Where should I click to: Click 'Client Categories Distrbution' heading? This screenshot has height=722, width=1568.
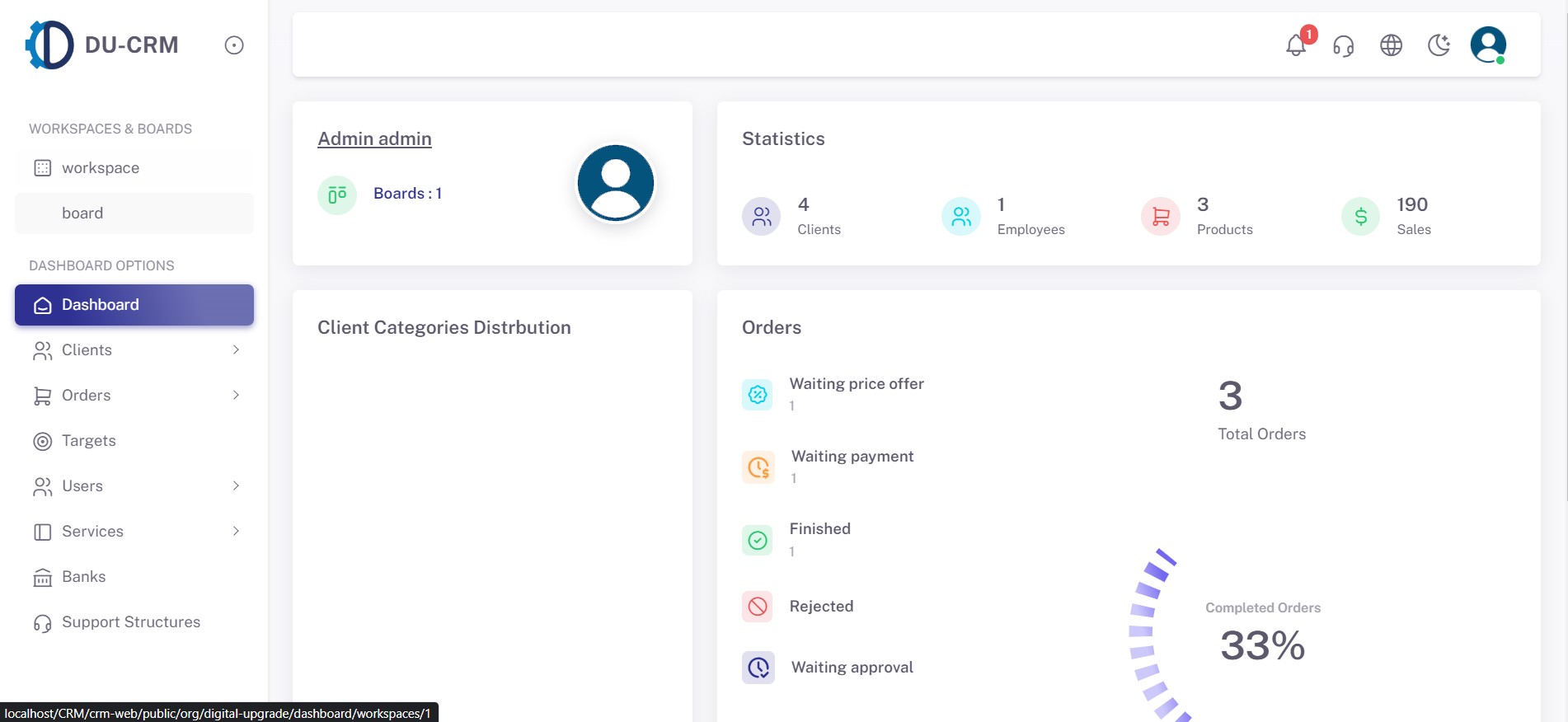[444, 328]
